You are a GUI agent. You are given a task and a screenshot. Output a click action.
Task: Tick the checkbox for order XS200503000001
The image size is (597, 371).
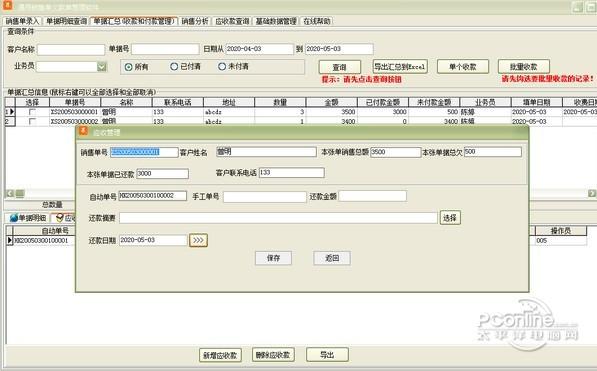coord(32,112)
